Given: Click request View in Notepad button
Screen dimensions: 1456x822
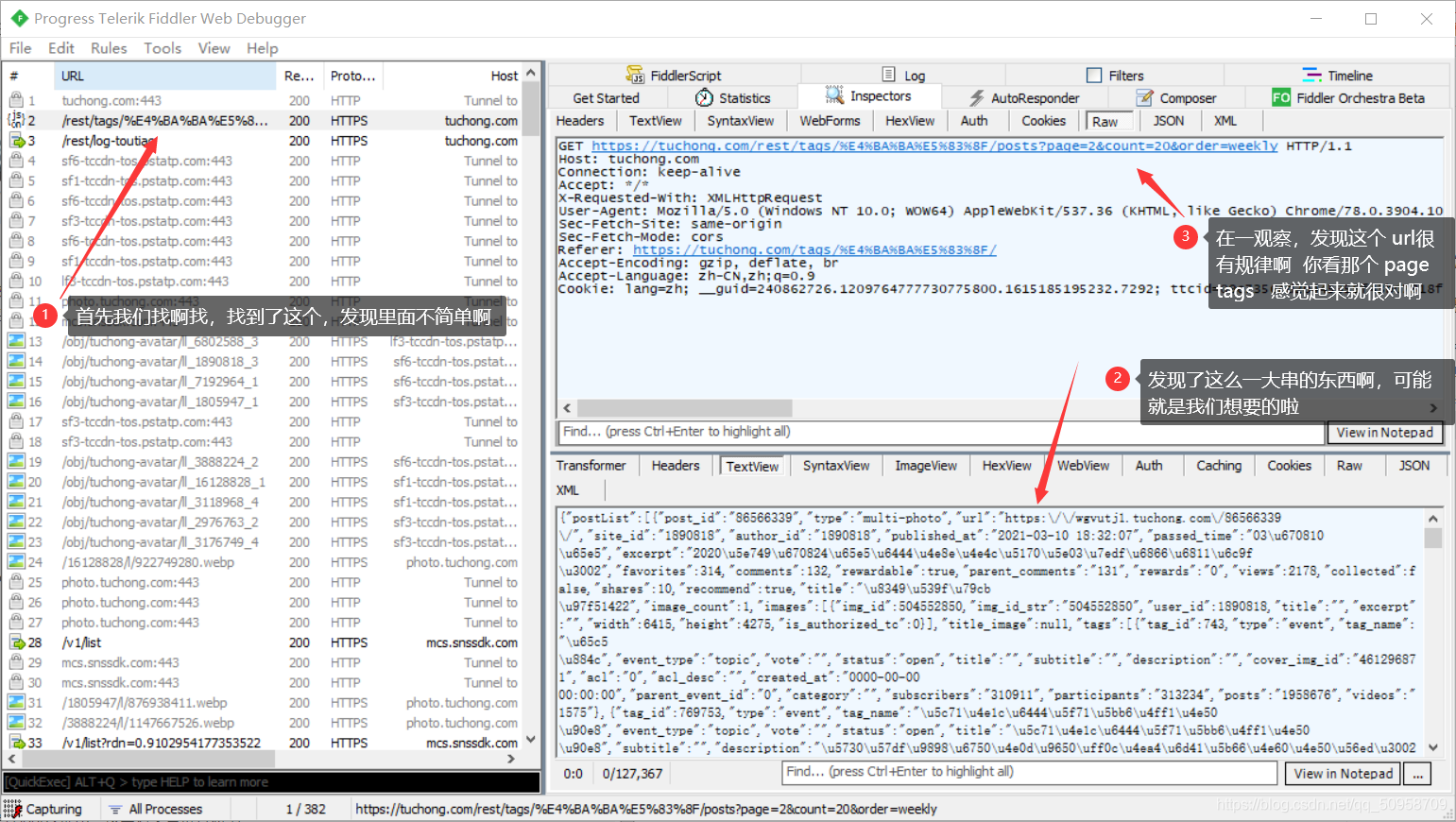Looking at the screenshot, I should (x=1385, y=433).
